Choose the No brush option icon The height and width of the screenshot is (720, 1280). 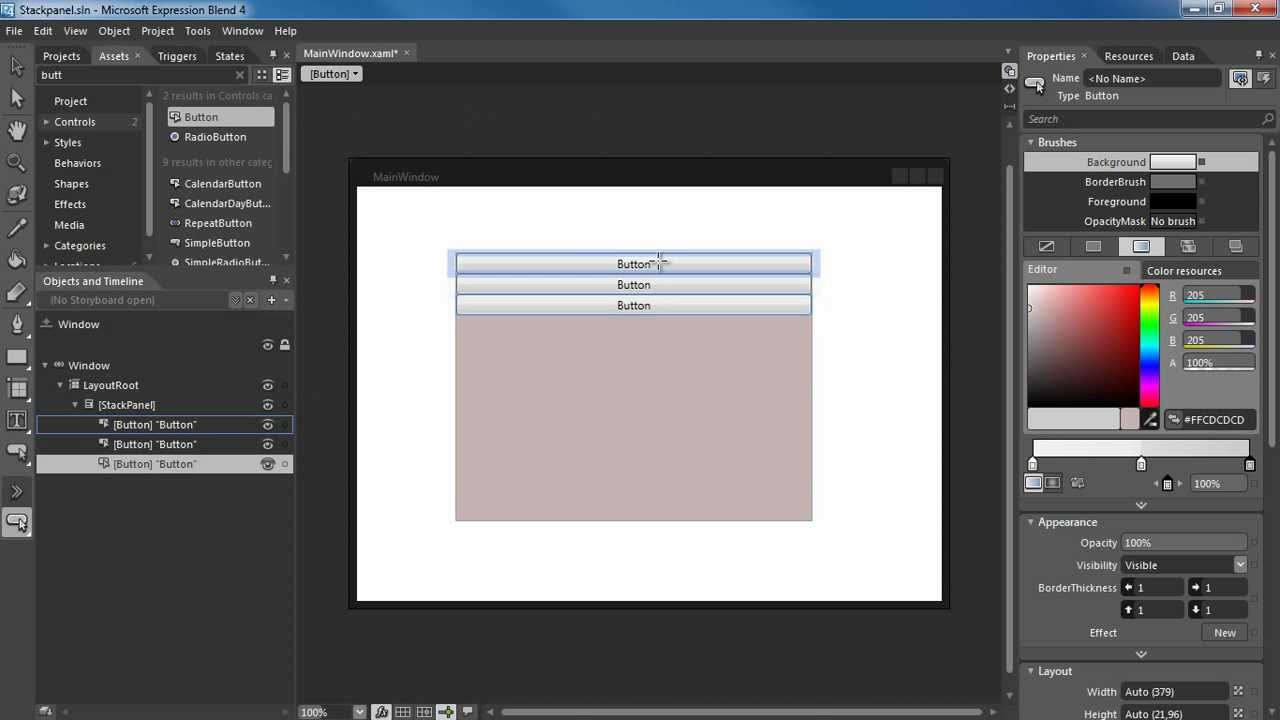point(1047,246)
